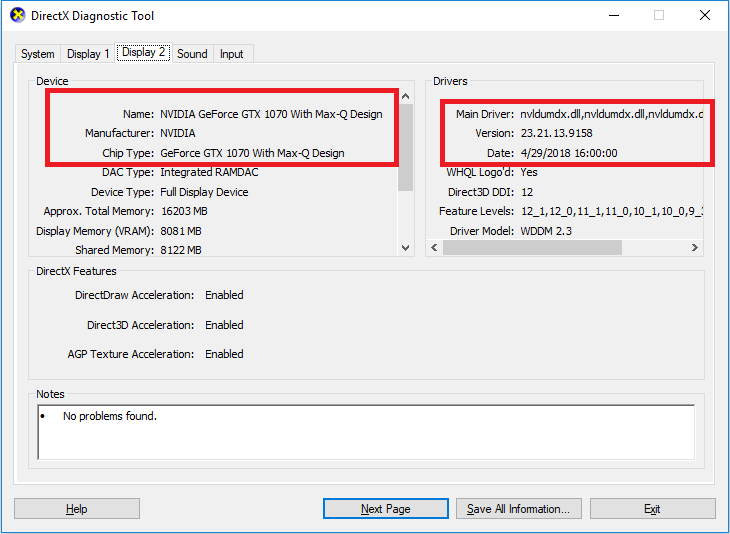The height and width of the screenshot is (534, 730).
Task: Click Chip Type value GeForce GTX 1070
Action: (x=252, y=153)
